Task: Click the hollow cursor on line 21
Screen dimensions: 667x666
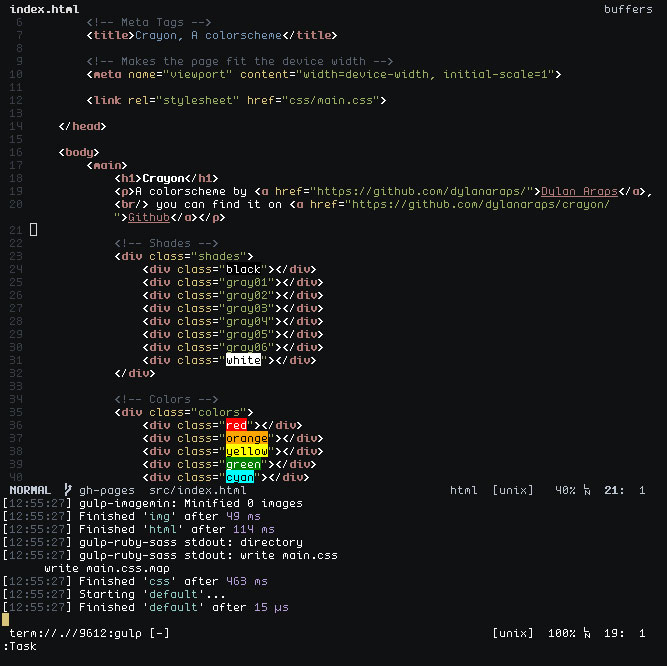Action: [34, 230]
